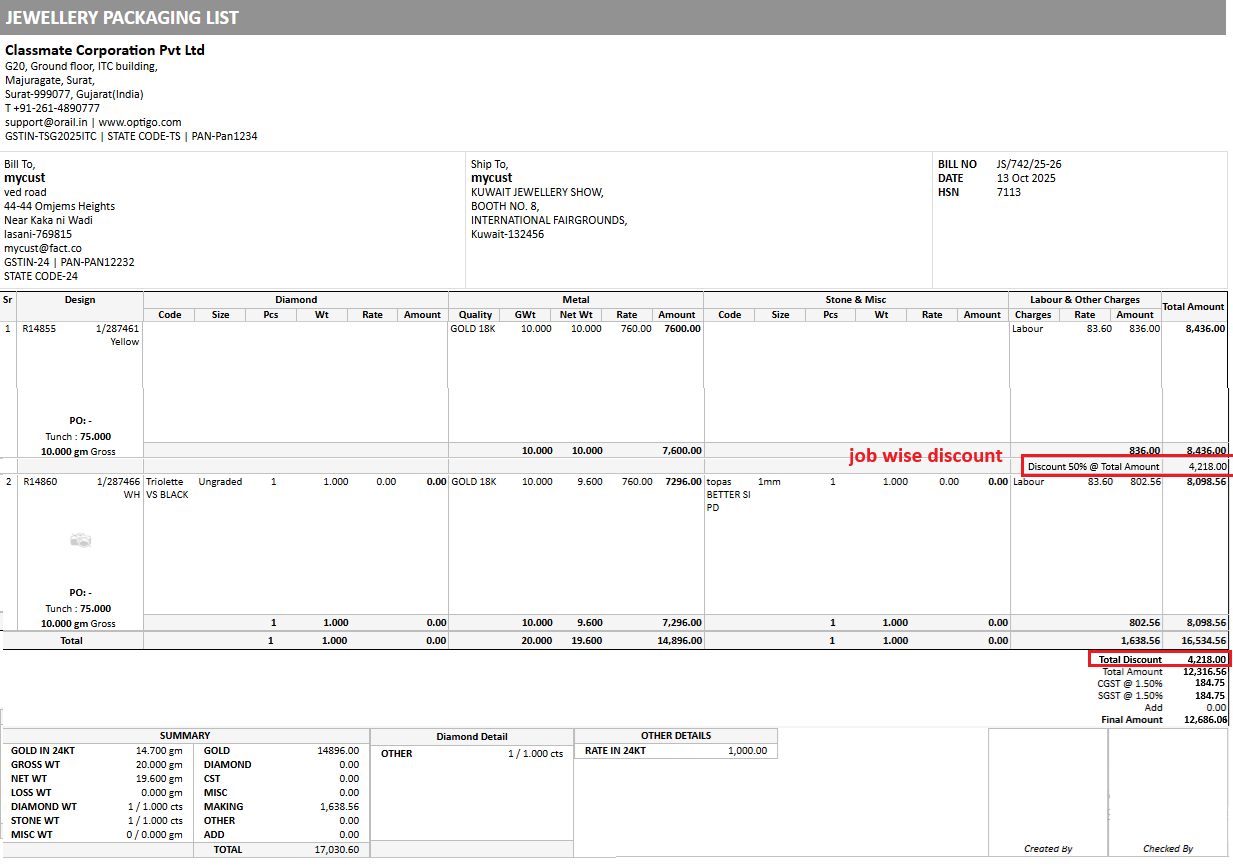This screenshot has width=1233, height=866.
Task: Select the Total Discount highlighted row
Action: 1158,659
